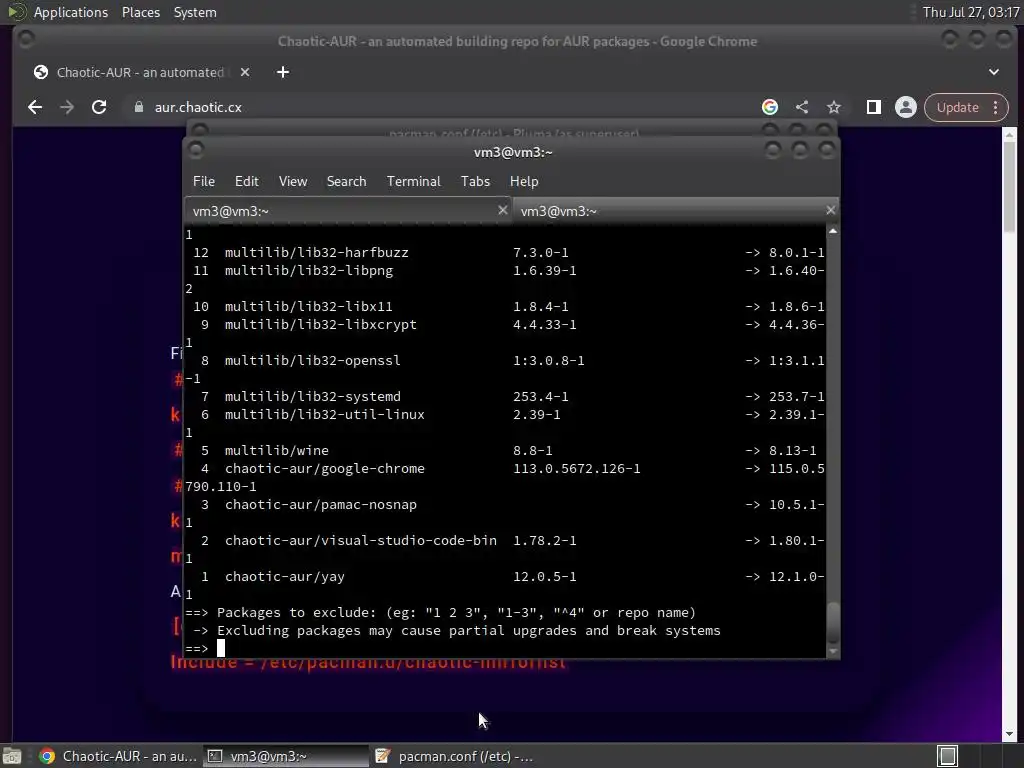Open the Applications menu
The width and height of the screenshot is (1024, 768).
click(71, 12)
